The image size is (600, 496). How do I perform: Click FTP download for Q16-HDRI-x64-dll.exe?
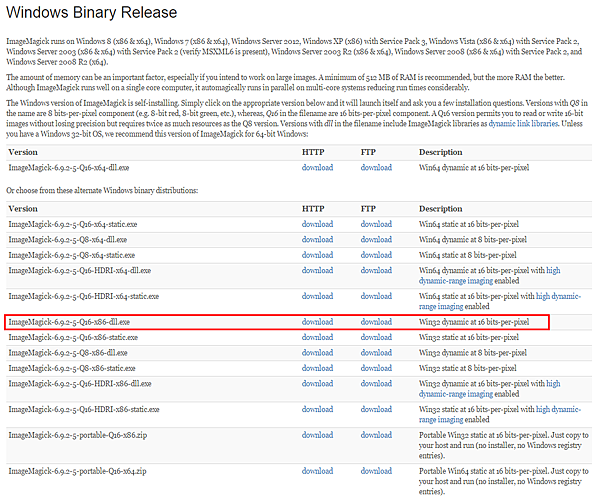[376, 270]
